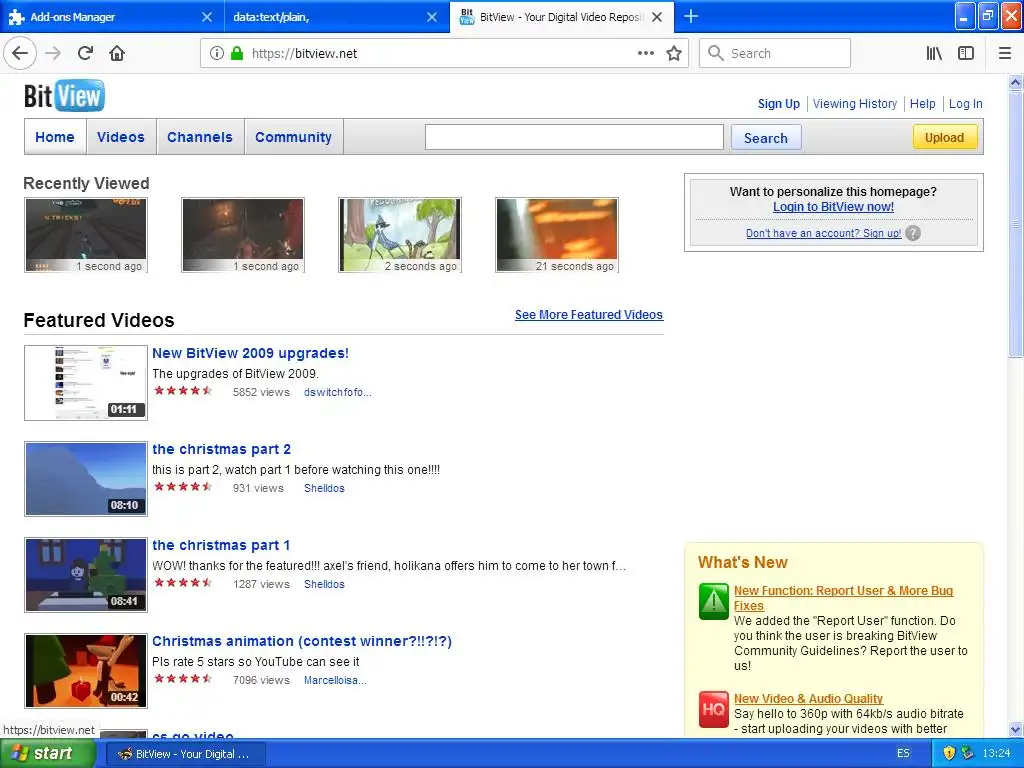
Task: Open the Channels navigation tab
Action: (200, 137)
